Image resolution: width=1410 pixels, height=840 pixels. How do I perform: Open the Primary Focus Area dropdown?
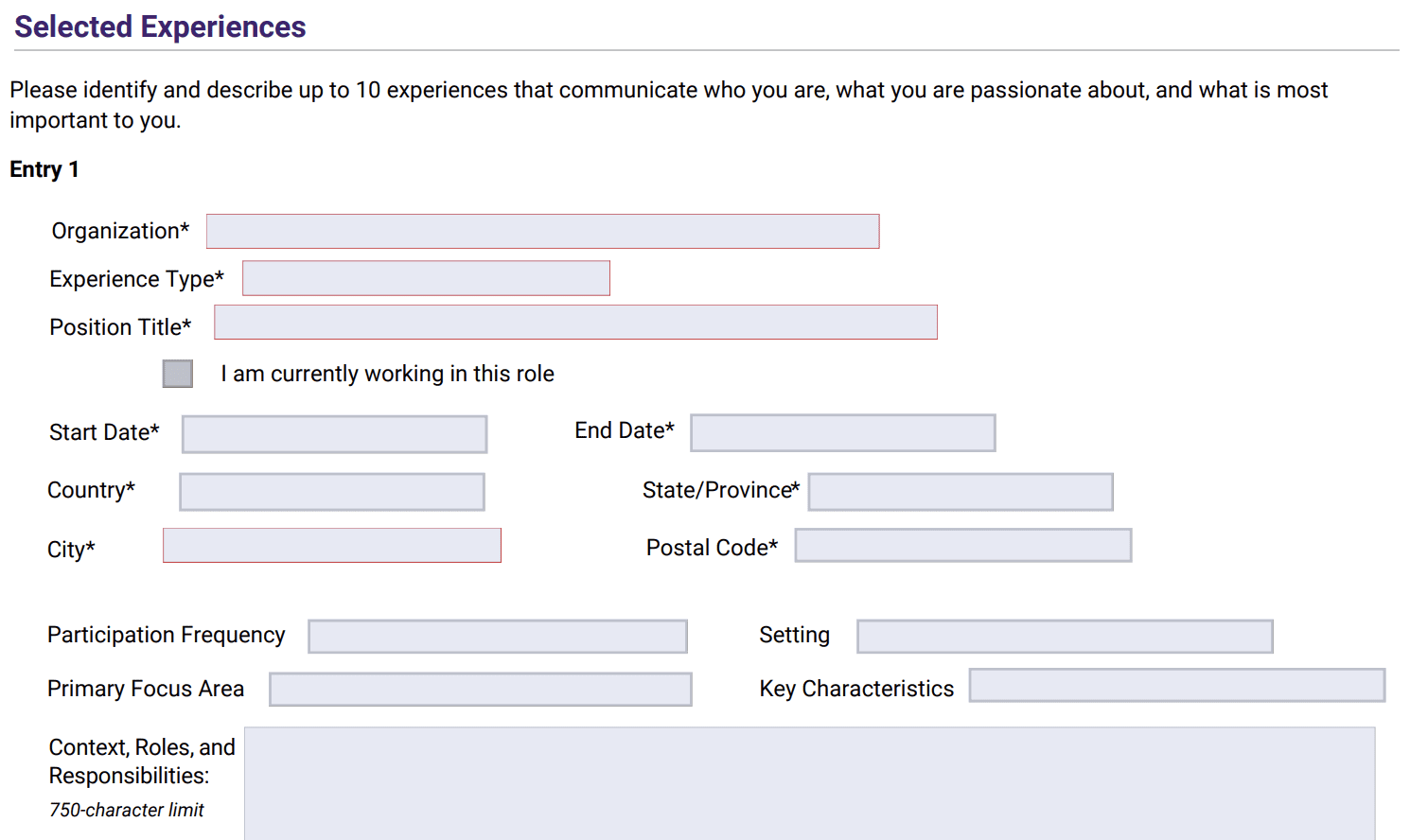[481, 690]
